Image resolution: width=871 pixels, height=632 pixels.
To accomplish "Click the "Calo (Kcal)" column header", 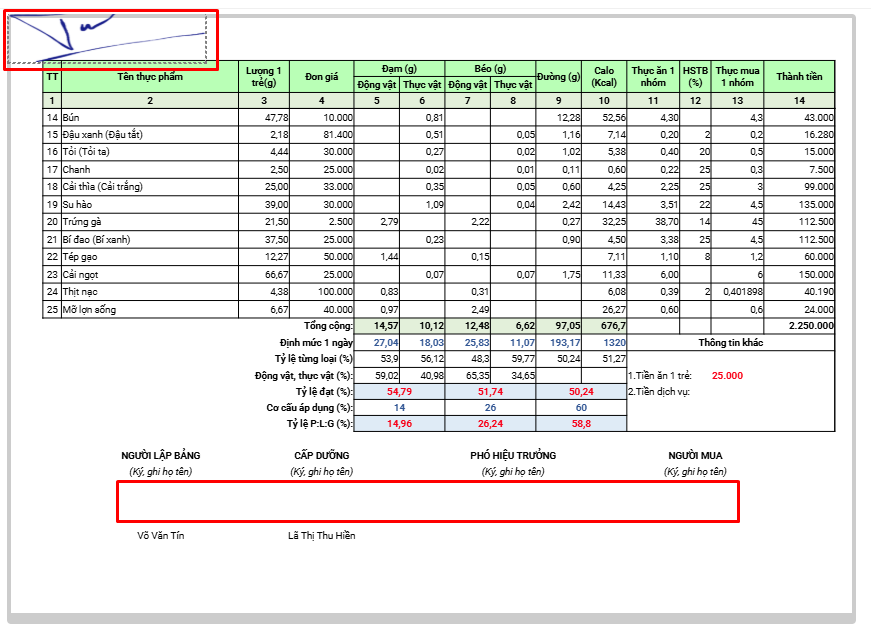I will click(x=604, y=77).
